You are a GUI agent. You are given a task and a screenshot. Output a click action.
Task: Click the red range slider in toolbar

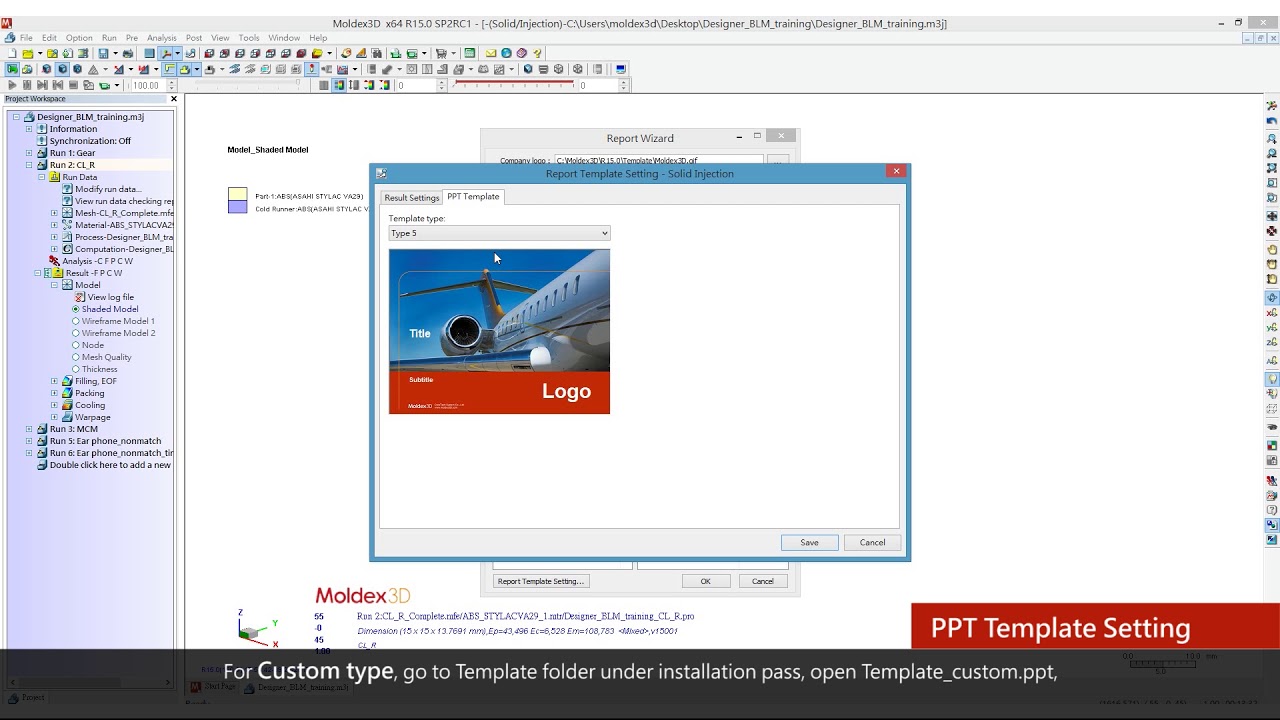tap(514, 85)
